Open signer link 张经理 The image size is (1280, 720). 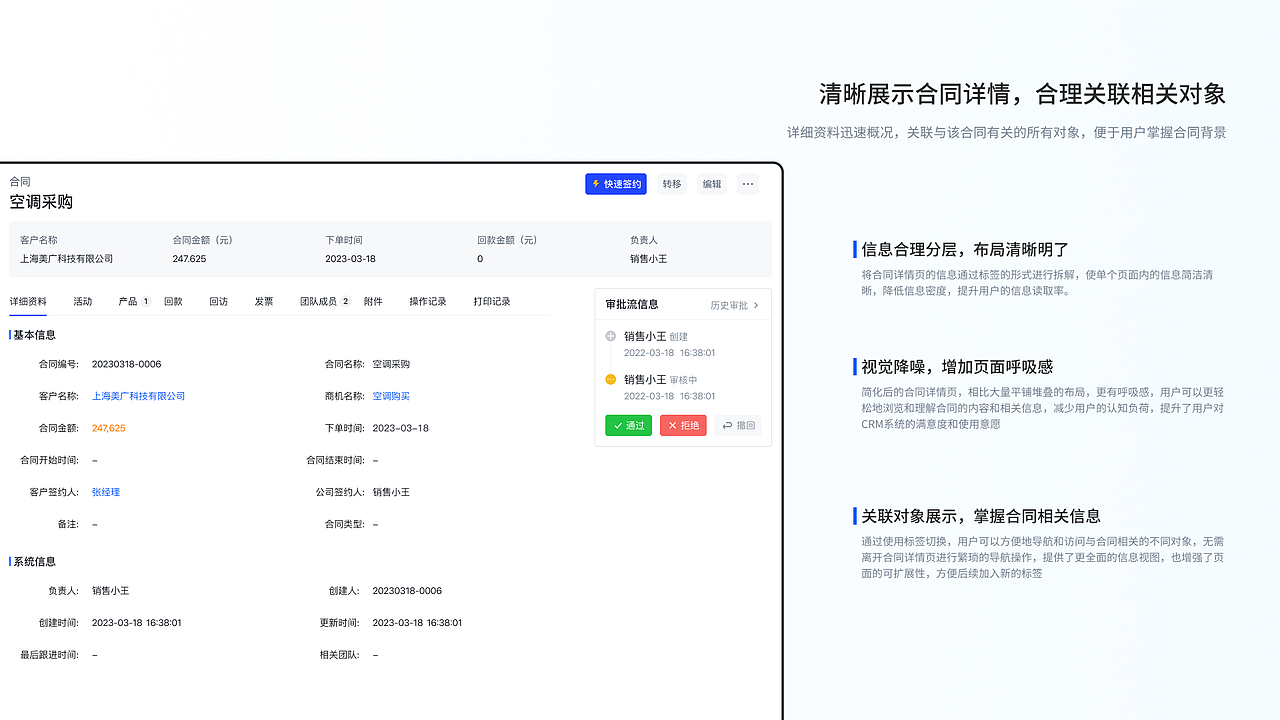tap(105, 492)
